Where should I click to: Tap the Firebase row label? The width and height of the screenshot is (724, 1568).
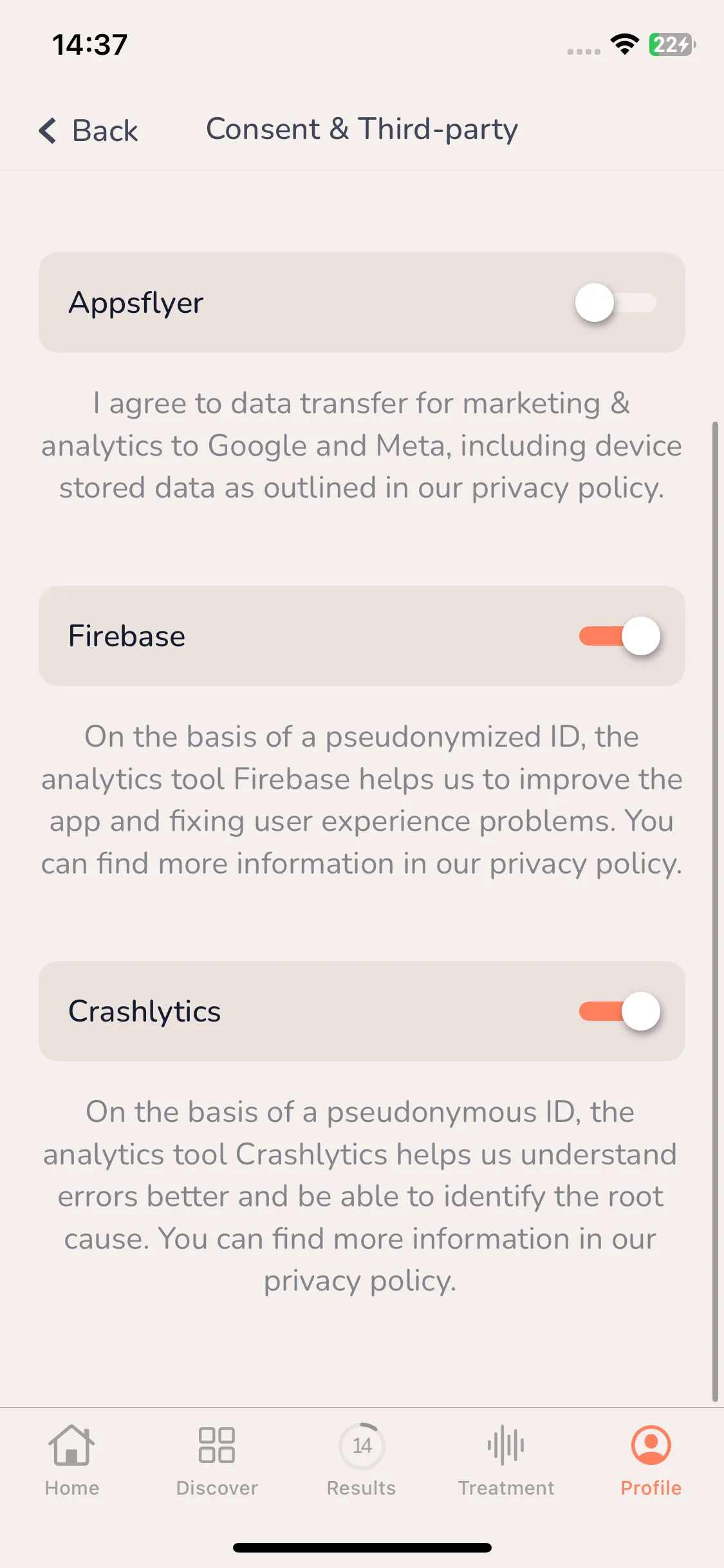[127, 636]
